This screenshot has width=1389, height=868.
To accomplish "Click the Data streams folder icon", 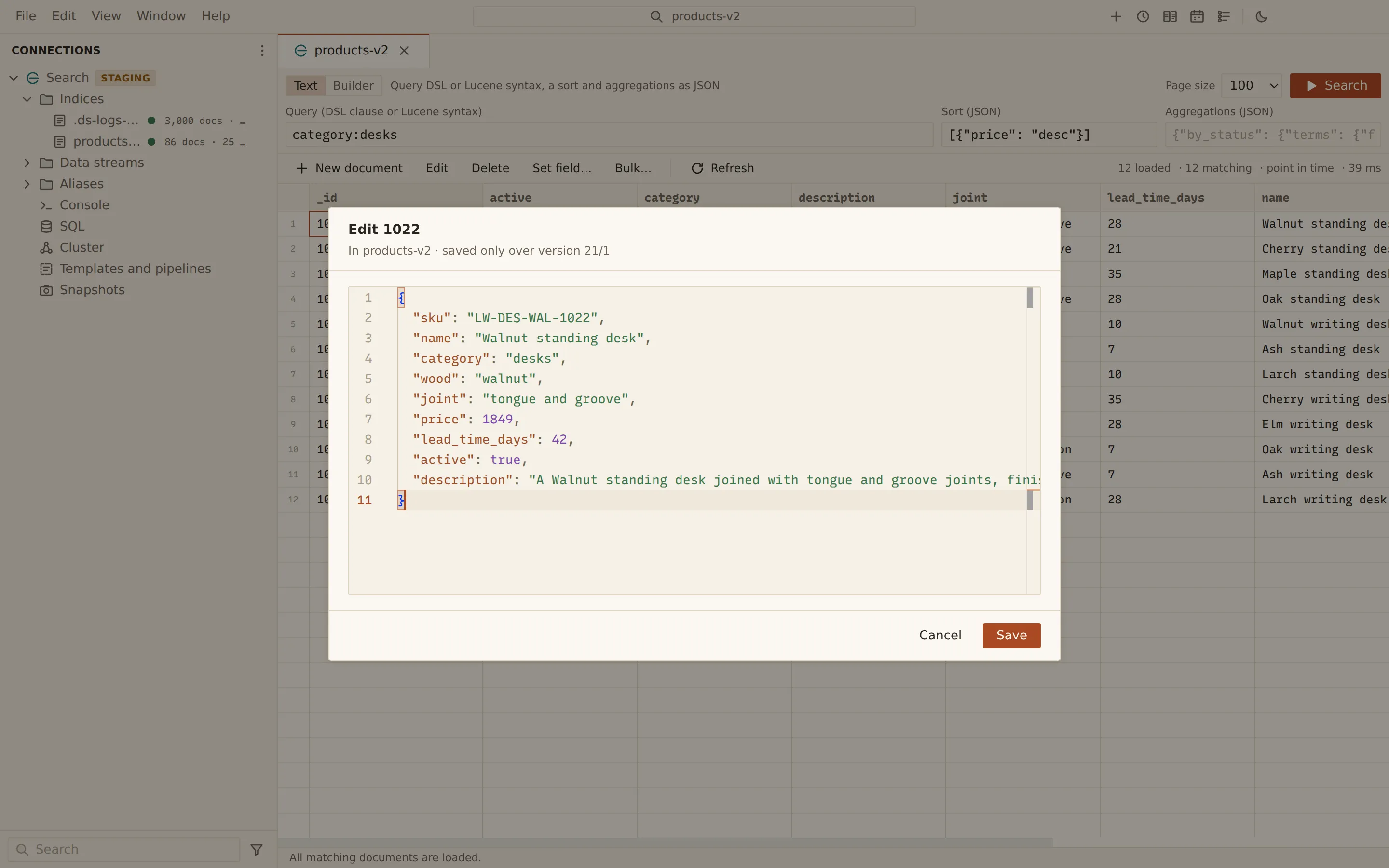I will pos(46,163).
